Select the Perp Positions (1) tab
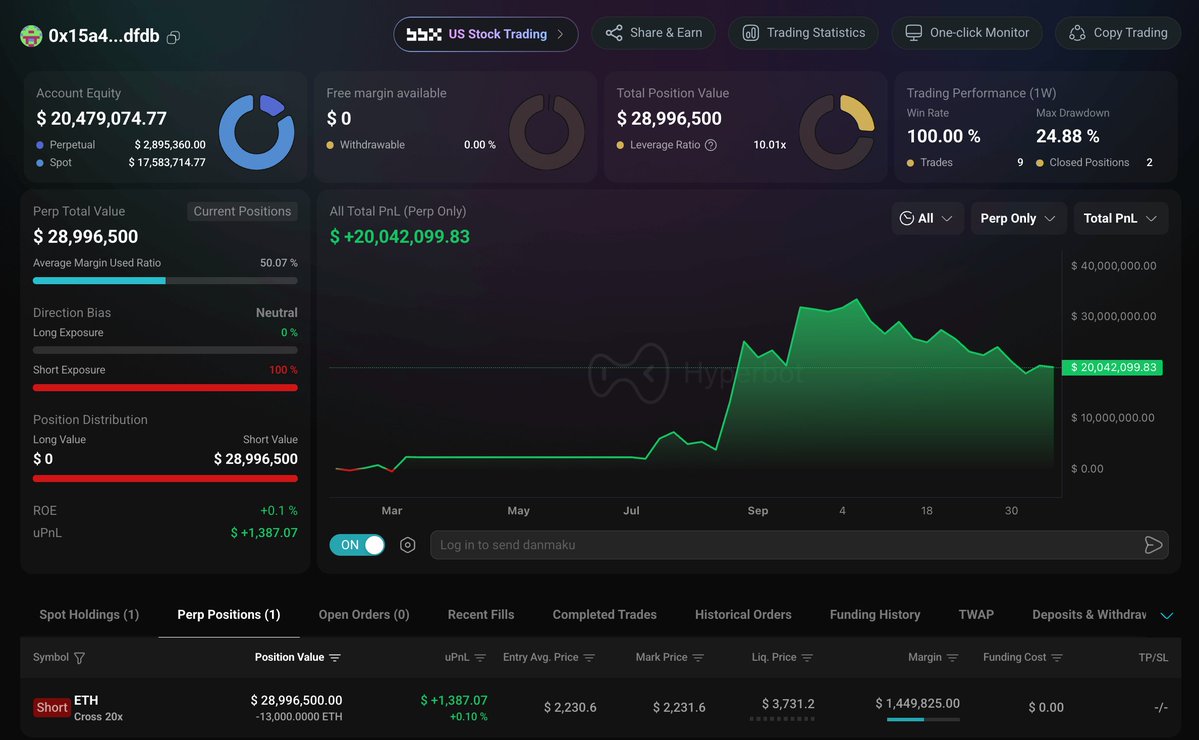The image size is (1199, 740). 229,615
